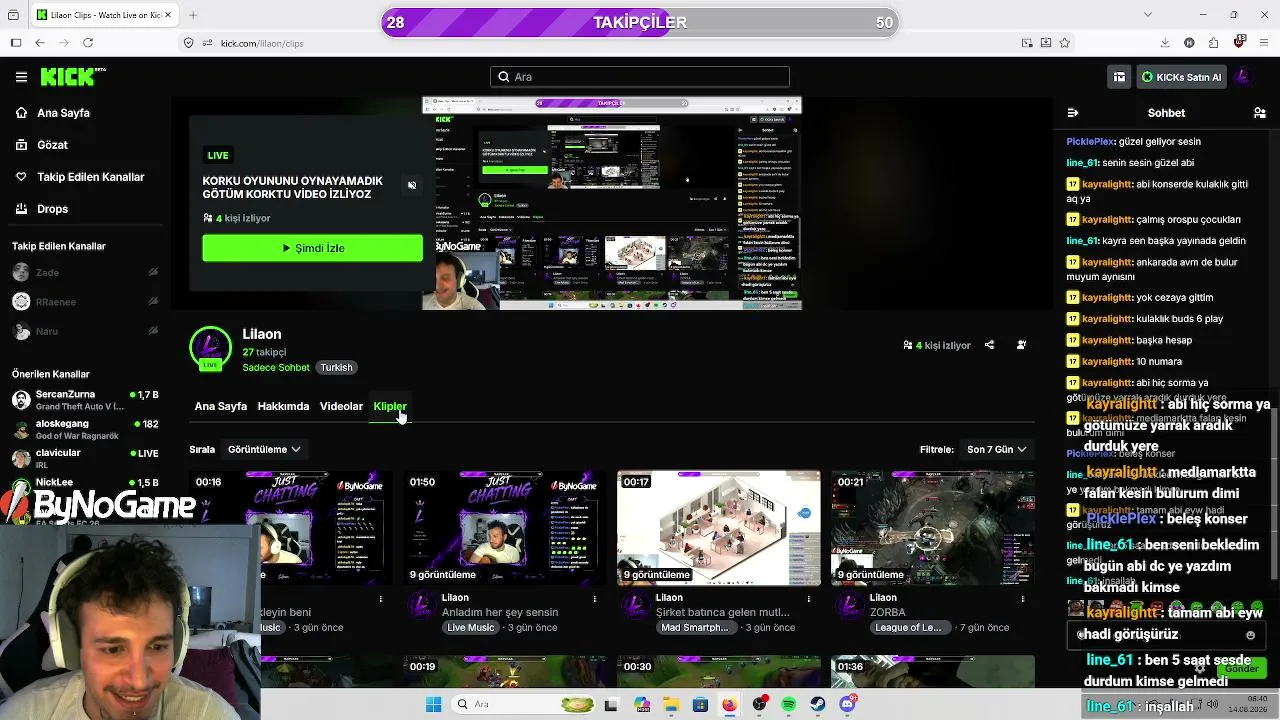Open followed channel Naru

point(85,331)
